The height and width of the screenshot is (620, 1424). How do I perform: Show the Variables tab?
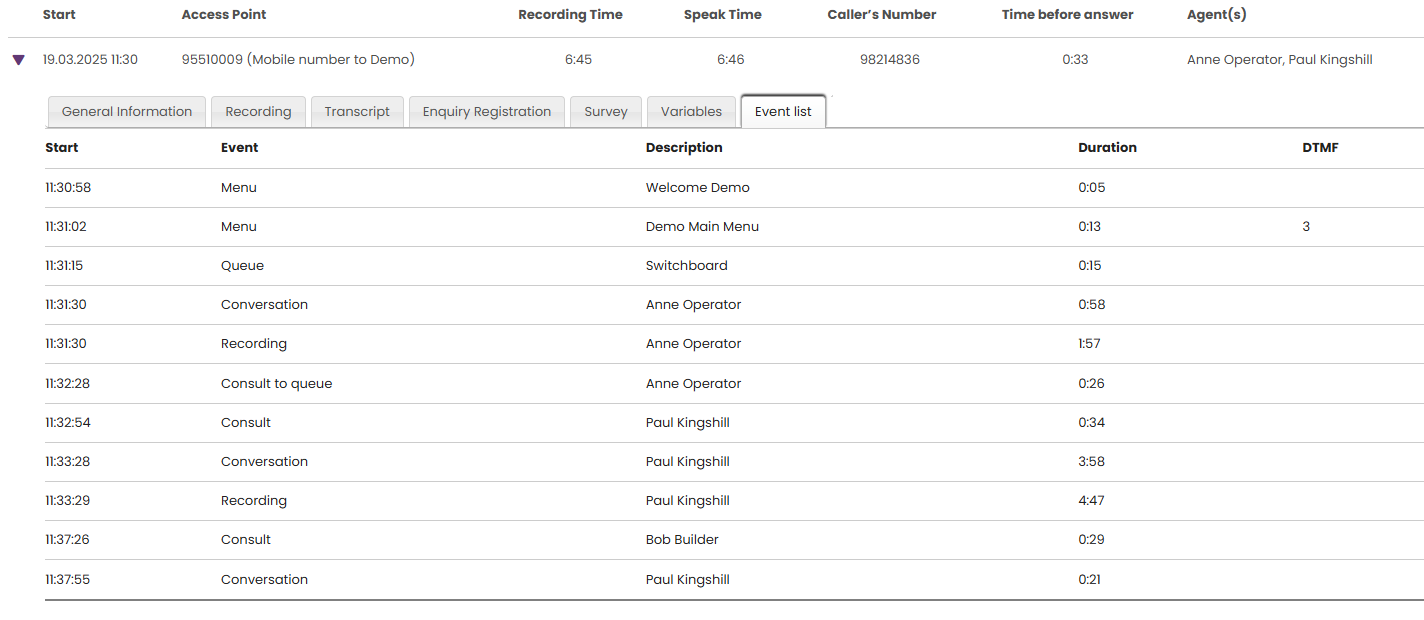click(691, 112)
